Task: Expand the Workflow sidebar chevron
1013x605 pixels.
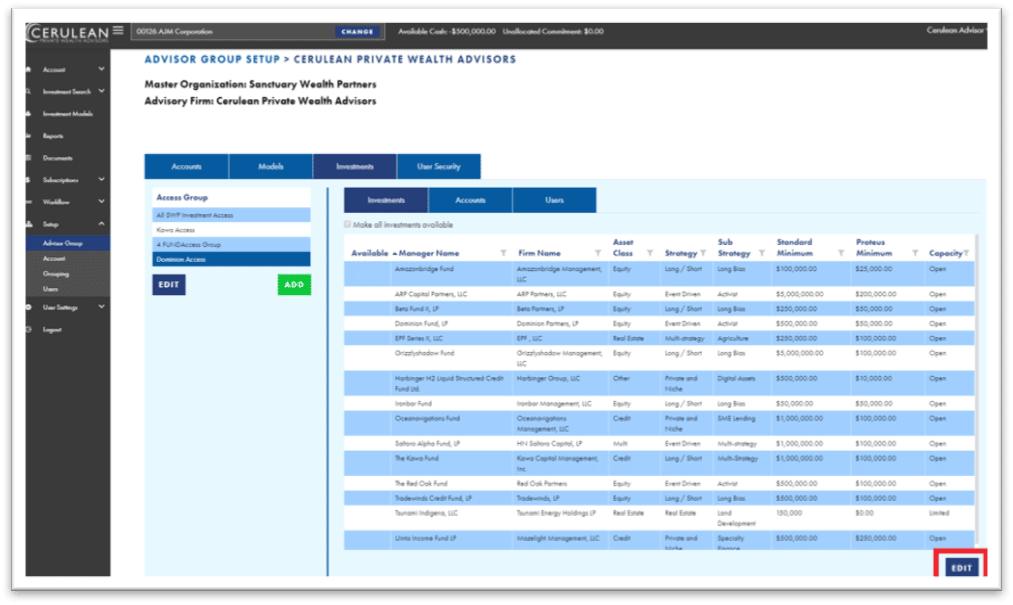Action: tap(101, 202)
